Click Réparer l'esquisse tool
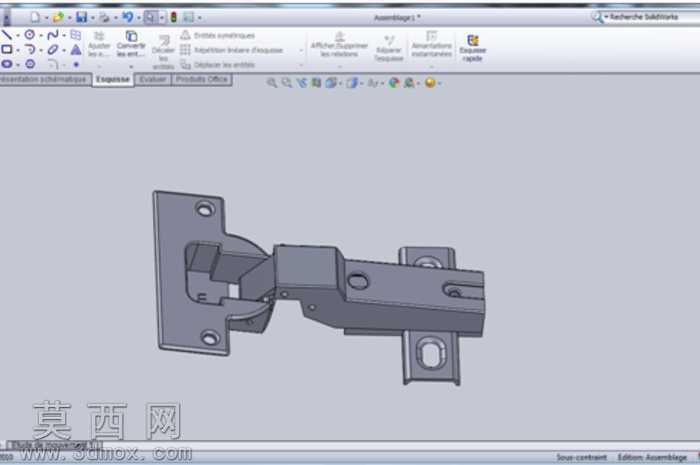Viewport: 700px width, 465px height. [389, 48]
